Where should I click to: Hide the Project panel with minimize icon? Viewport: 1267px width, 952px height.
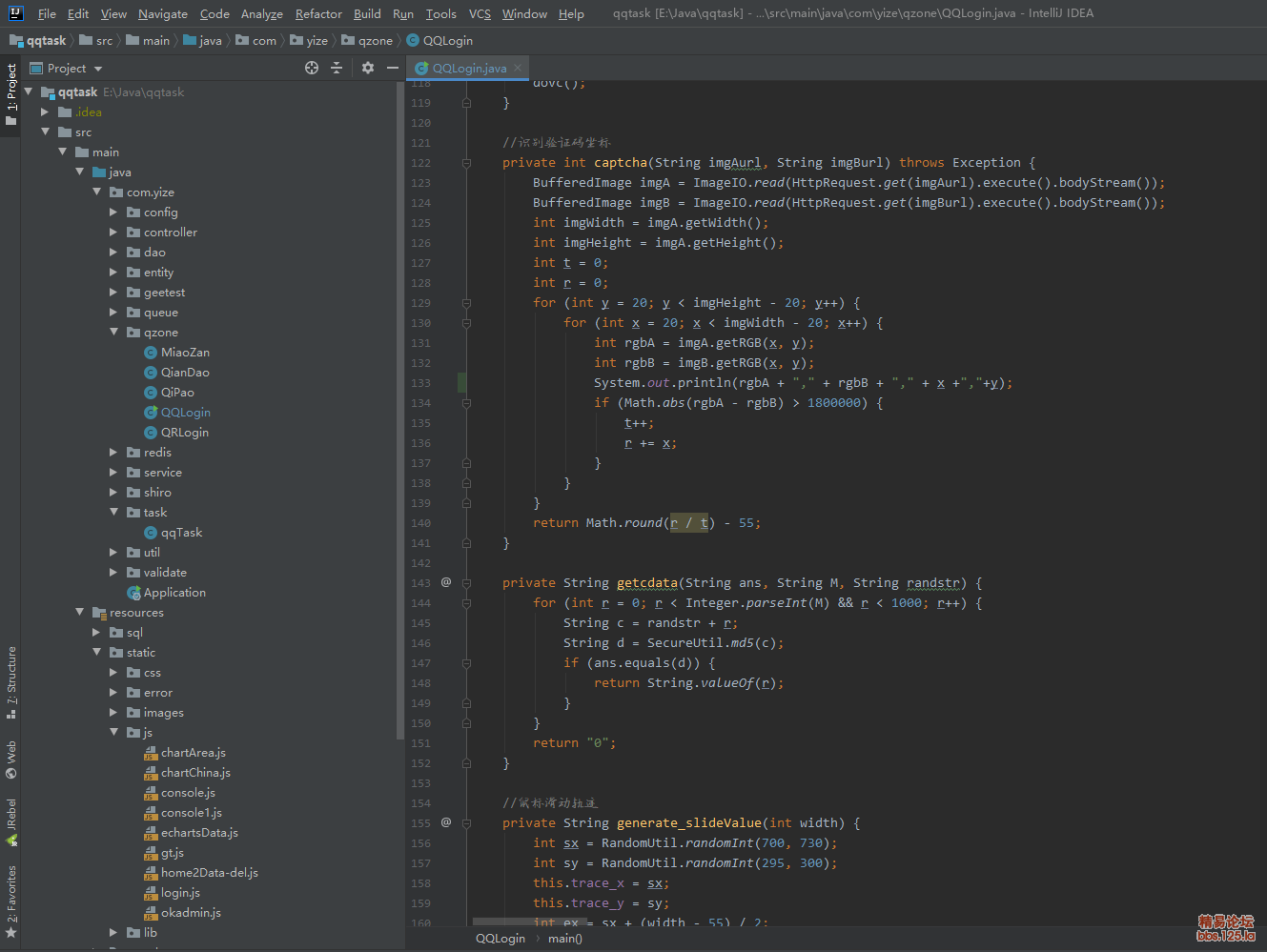[392, 68]
